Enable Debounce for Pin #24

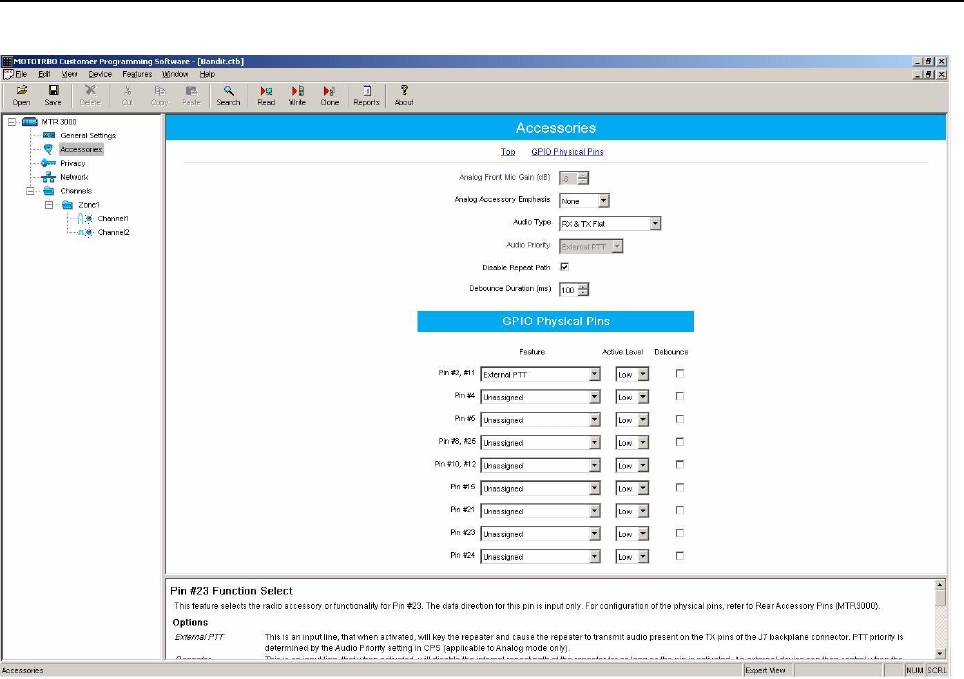[x=679, y=555]
